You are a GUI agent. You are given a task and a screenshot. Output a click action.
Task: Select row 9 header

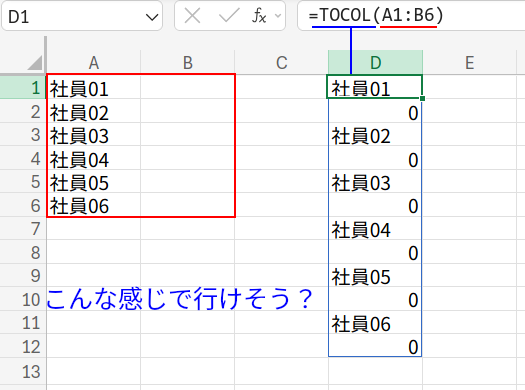click(x=23, y=275)
